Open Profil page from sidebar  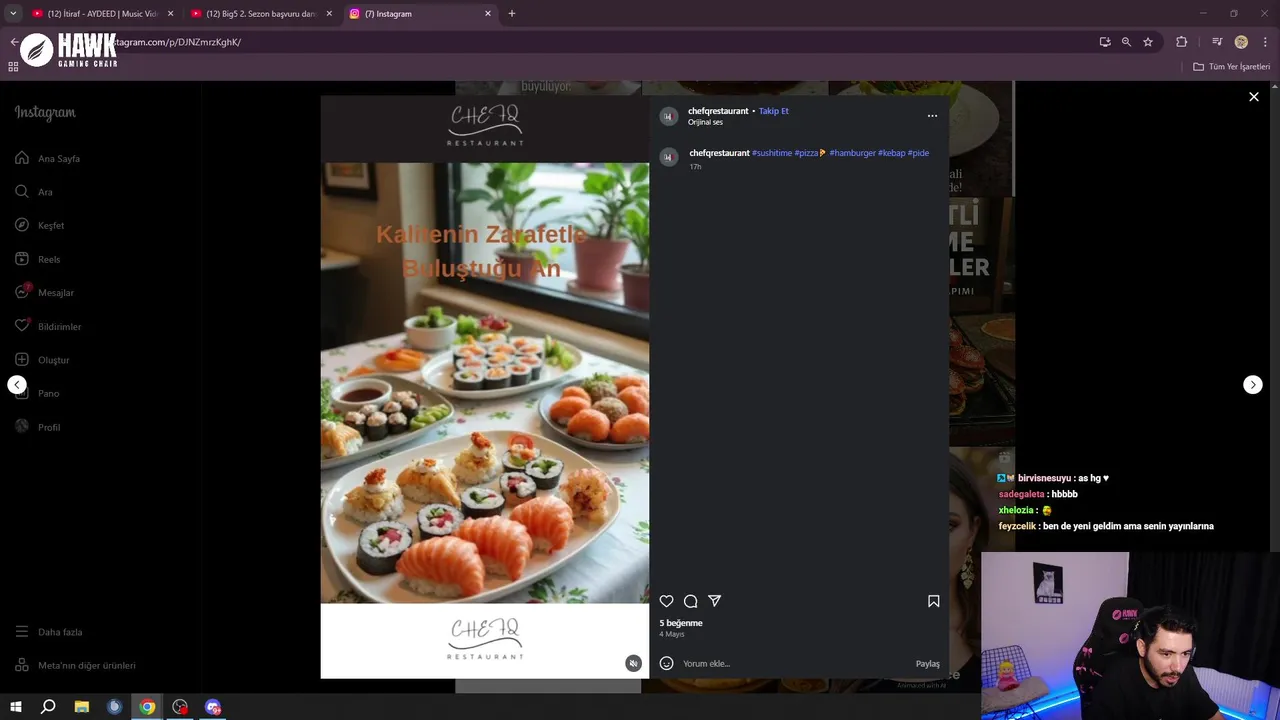point(38,427)
